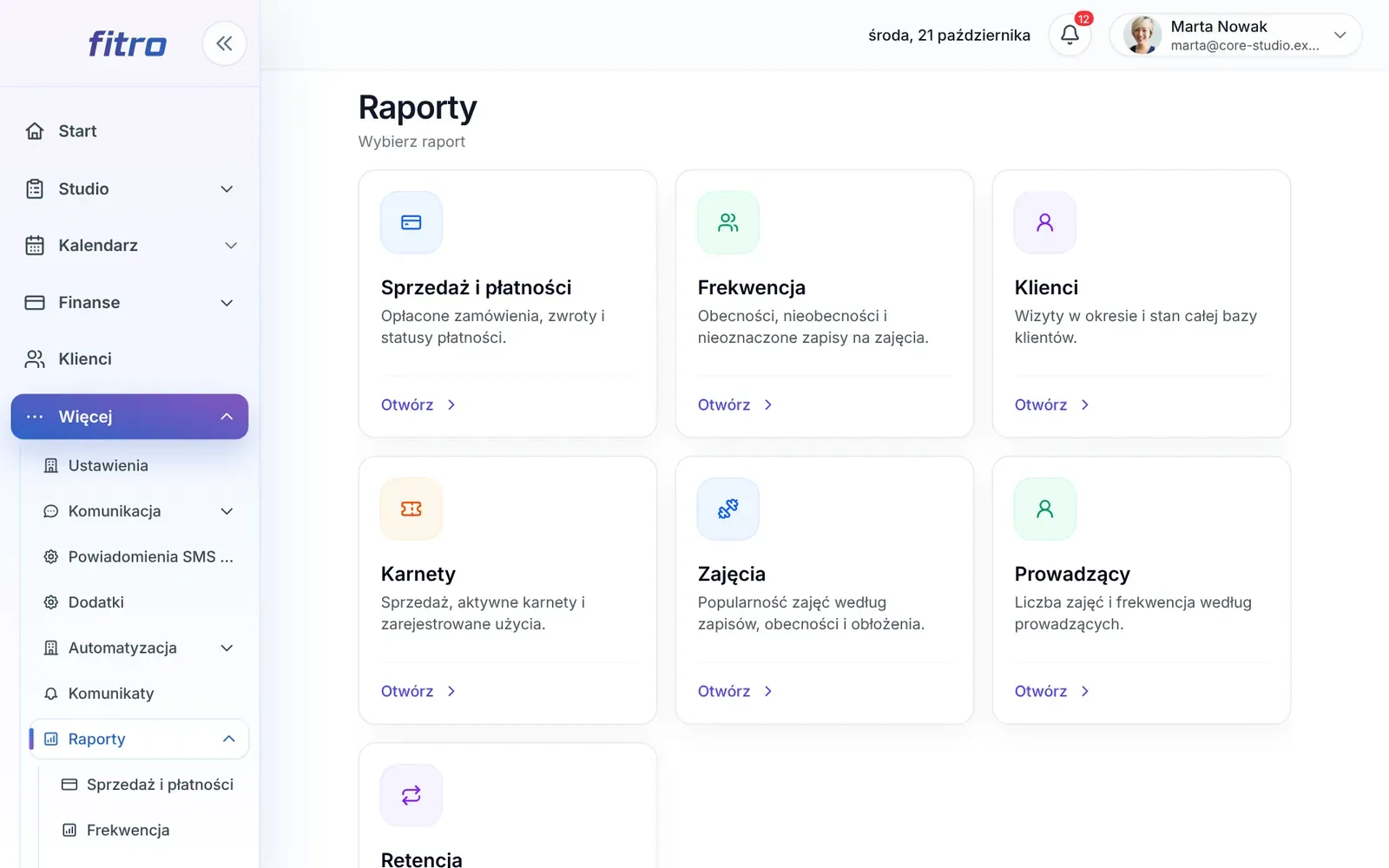Viewport: 1389px width, 868px height.
Task: Collapse the sidebar with the double-chevron button
Action: pos(224,43)
